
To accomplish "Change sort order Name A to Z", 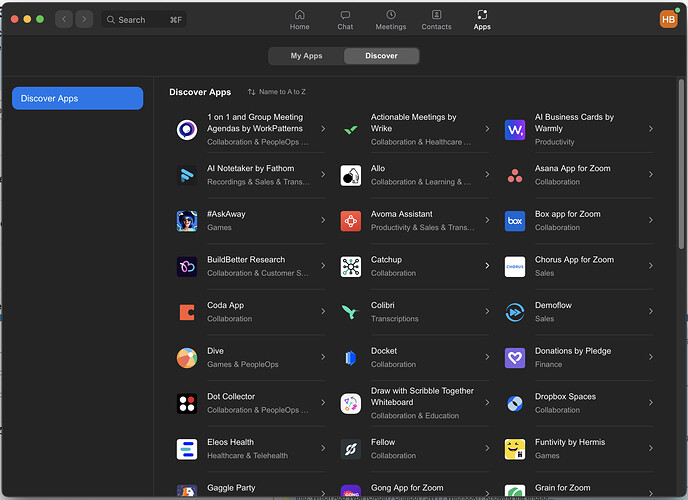I will (x=277, y=92).
